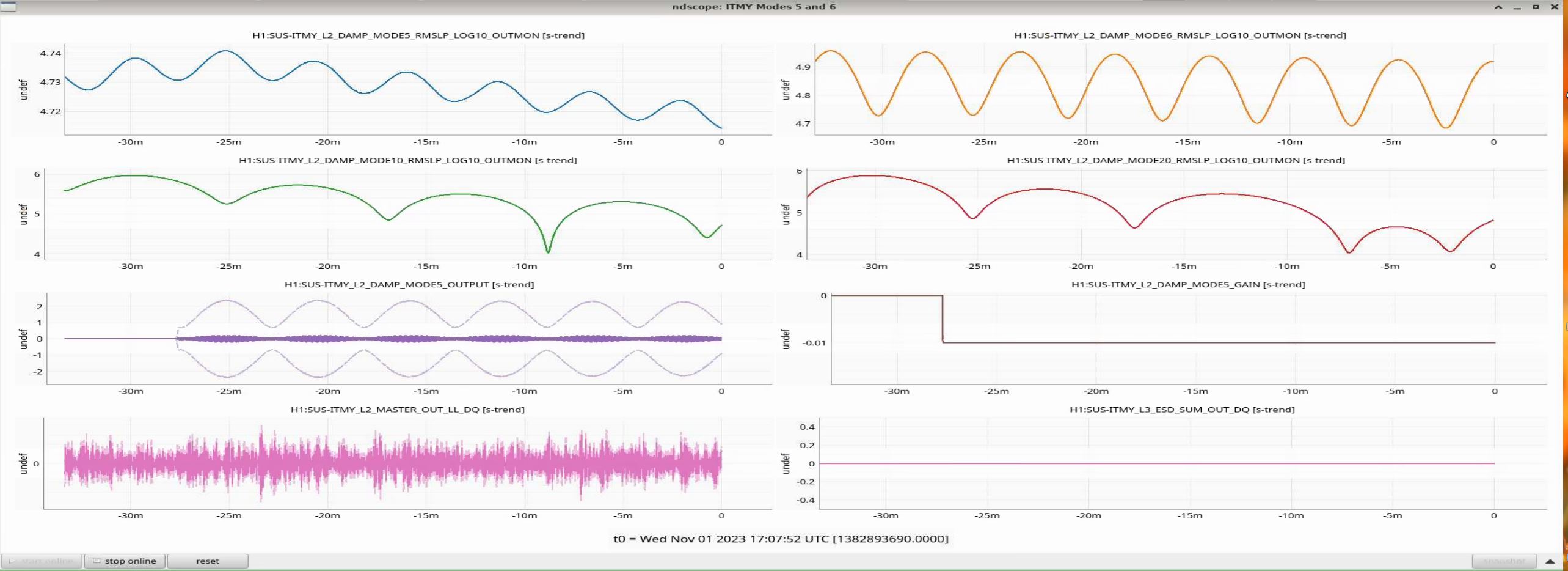Roll up the window using the shade arrow
1568x571 pixels.
tap(1498, 7)
